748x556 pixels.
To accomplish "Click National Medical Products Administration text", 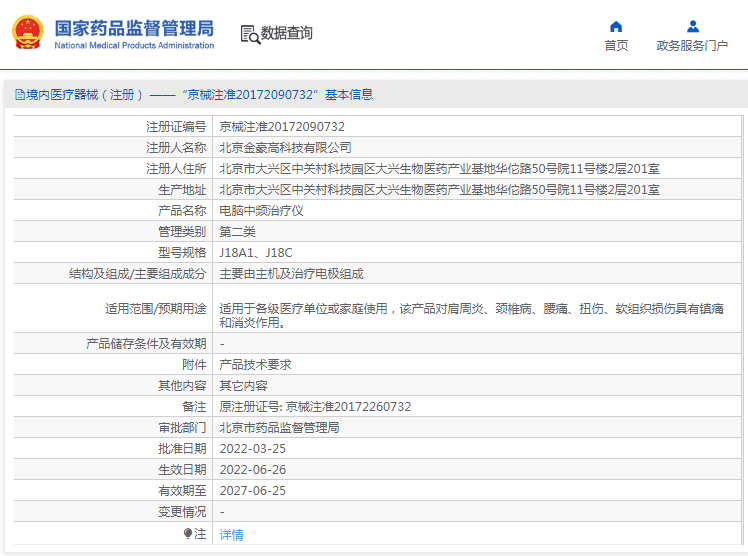I will [x=134, y=45].
